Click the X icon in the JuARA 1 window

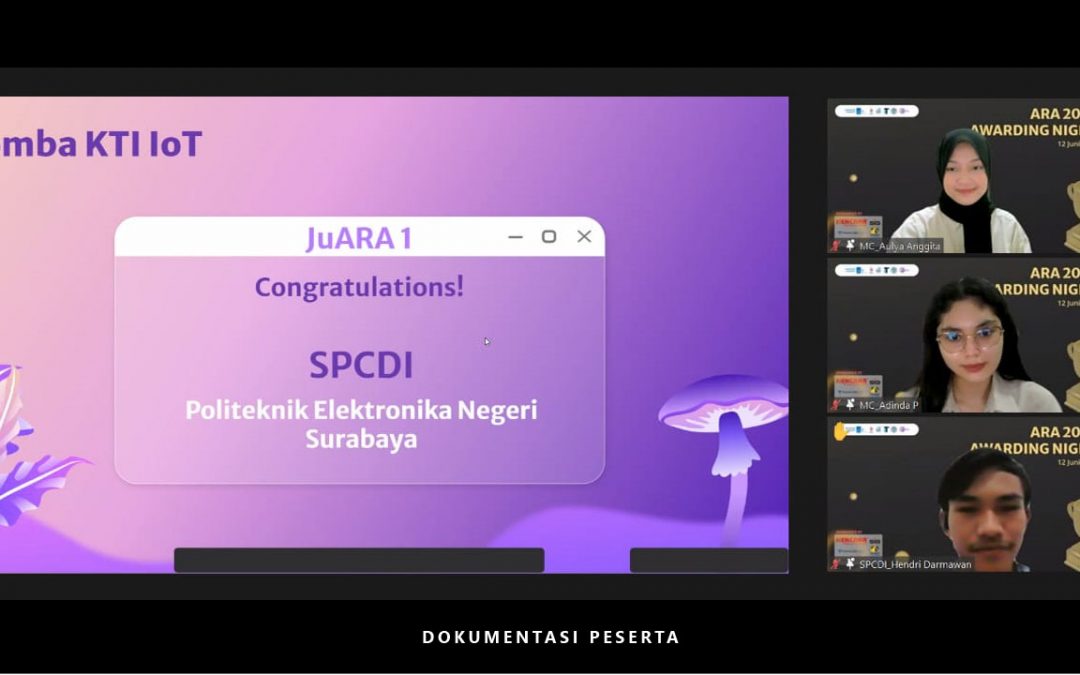tap(584, 236)
